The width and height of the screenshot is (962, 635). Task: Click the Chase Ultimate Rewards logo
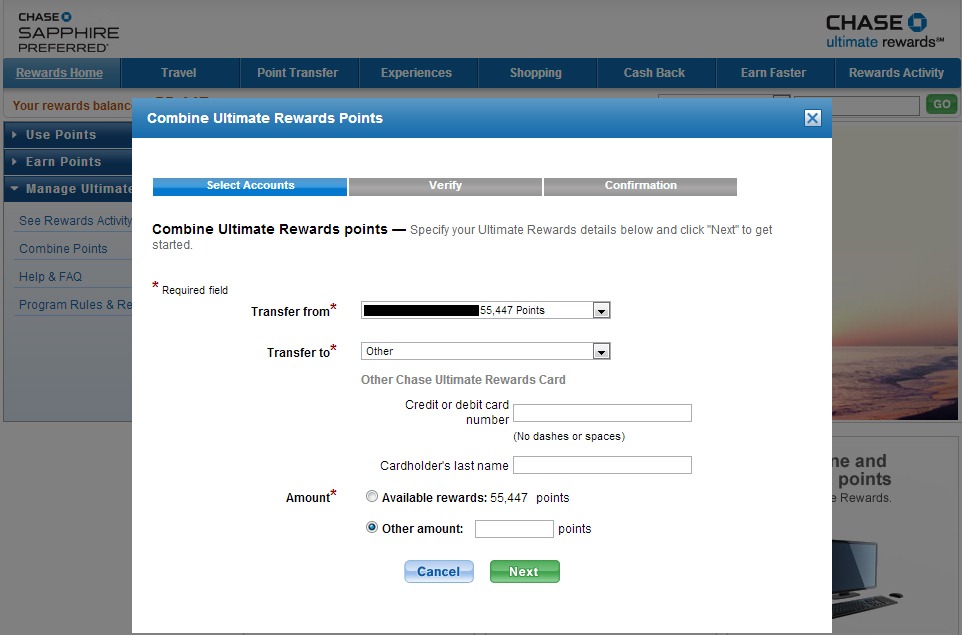(884, 31)
